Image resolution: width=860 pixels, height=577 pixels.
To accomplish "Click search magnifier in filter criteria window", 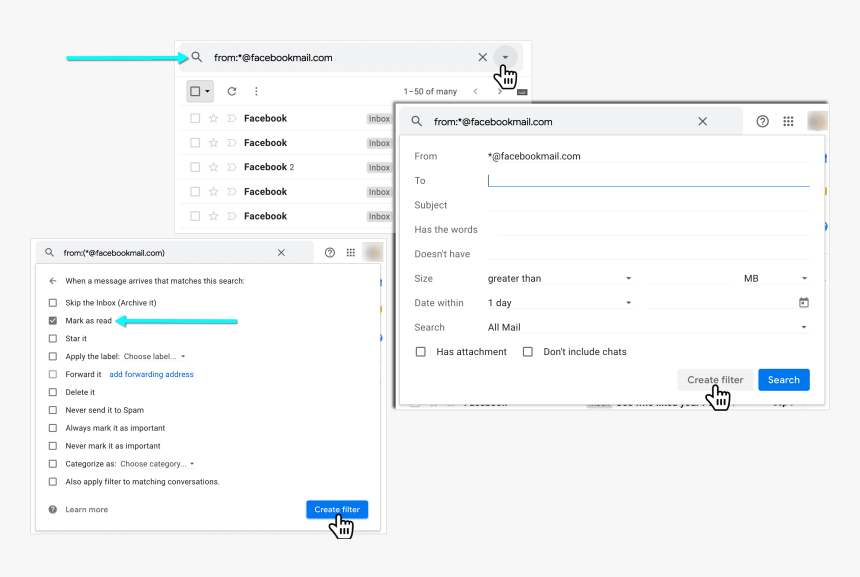I will click(417, 121).
